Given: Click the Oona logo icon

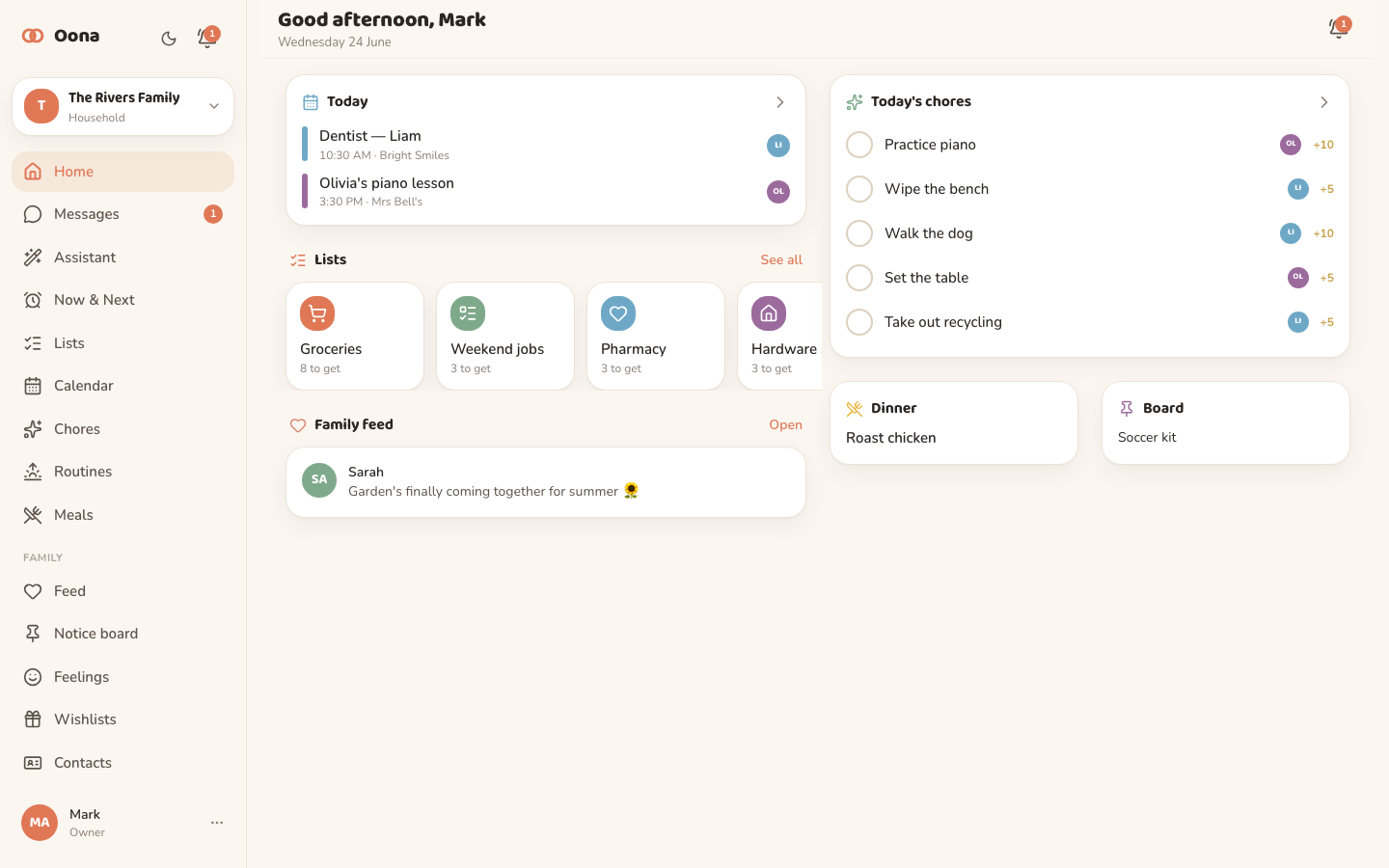Looking at the screenshot, I should (33, 36).
